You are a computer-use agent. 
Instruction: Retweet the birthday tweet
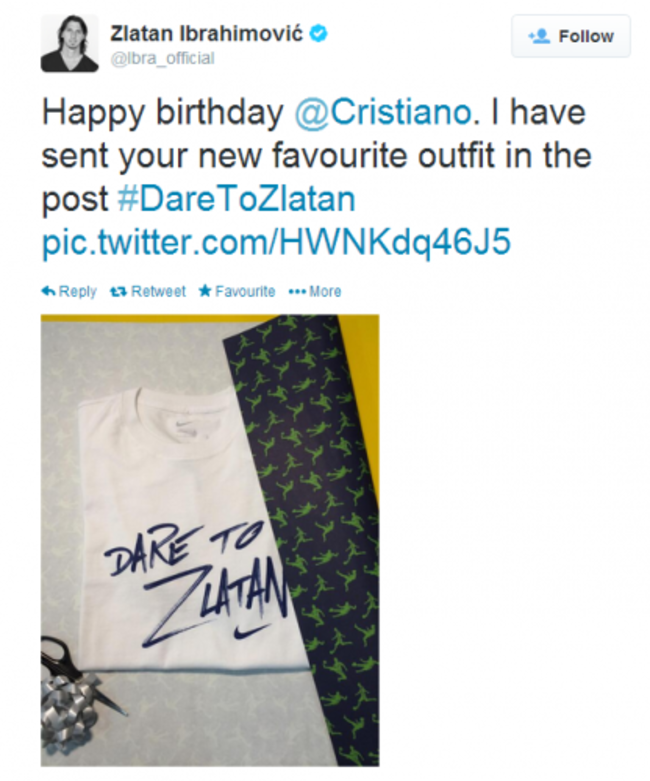(x=148, y=291)
